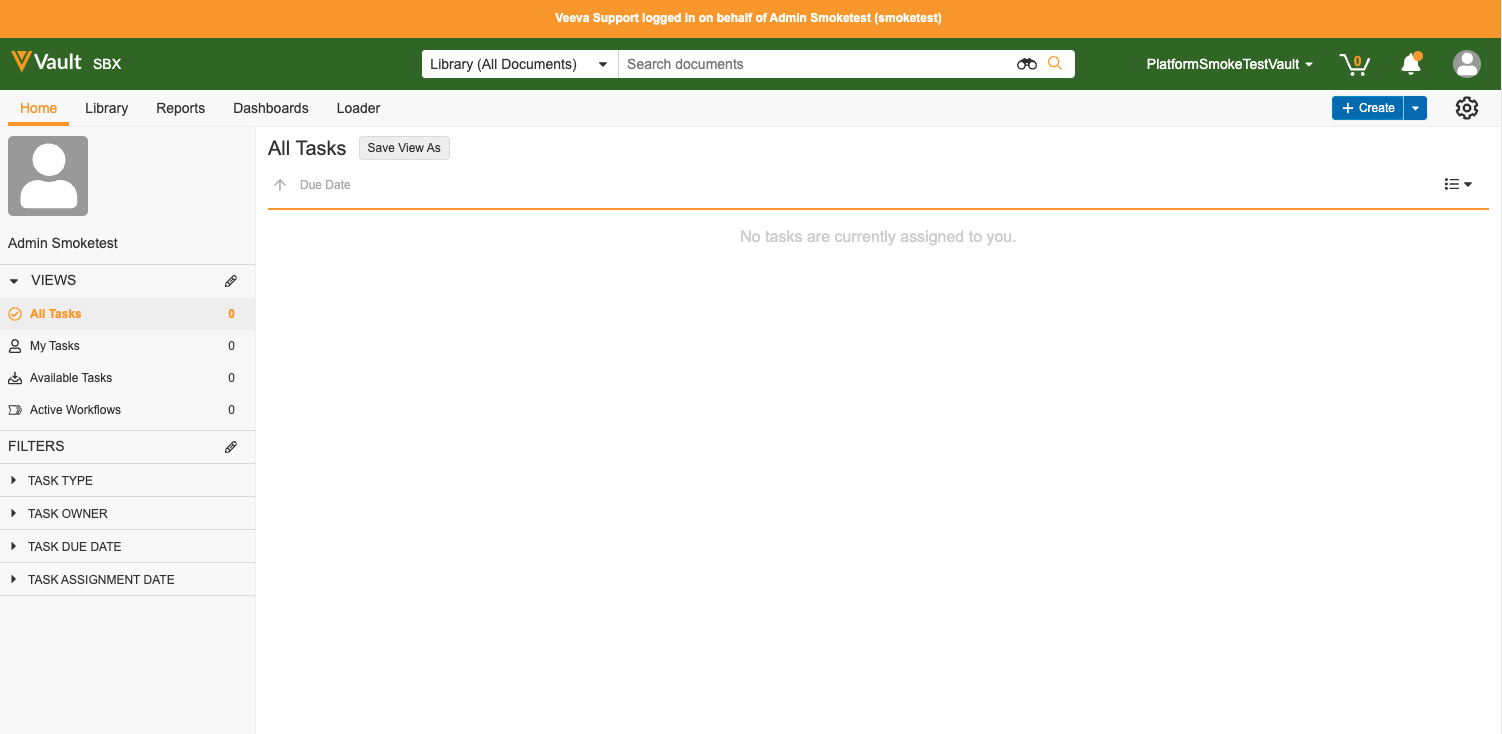Edit Views with the pencil icon
The image size is (1502, 734).
[x=231, y=281]
